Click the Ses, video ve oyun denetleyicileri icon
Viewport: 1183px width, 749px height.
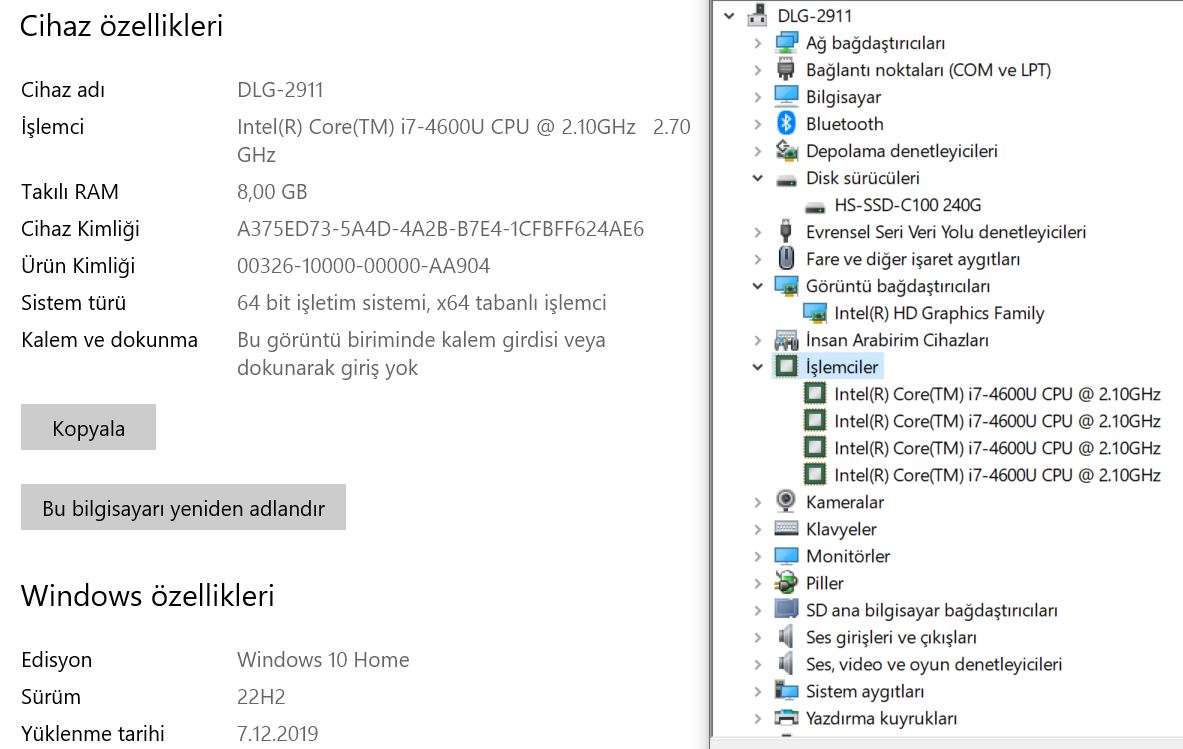coord(786,664)
